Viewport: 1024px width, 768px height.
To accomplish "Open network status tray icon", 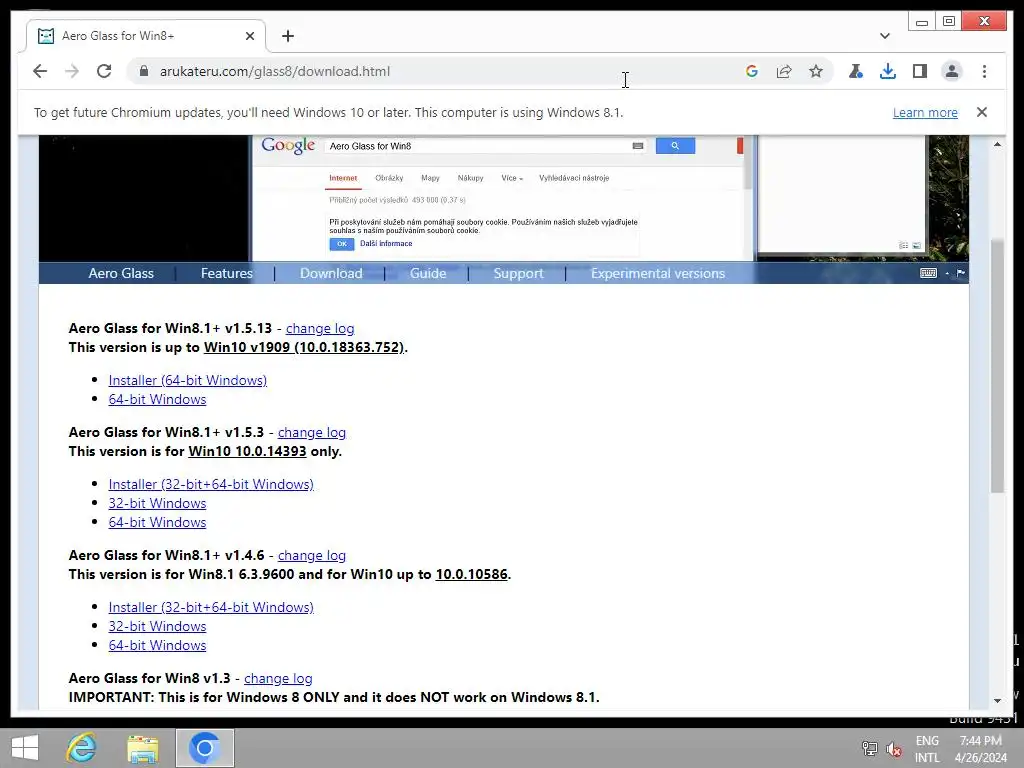I will (x=869, y=748).
